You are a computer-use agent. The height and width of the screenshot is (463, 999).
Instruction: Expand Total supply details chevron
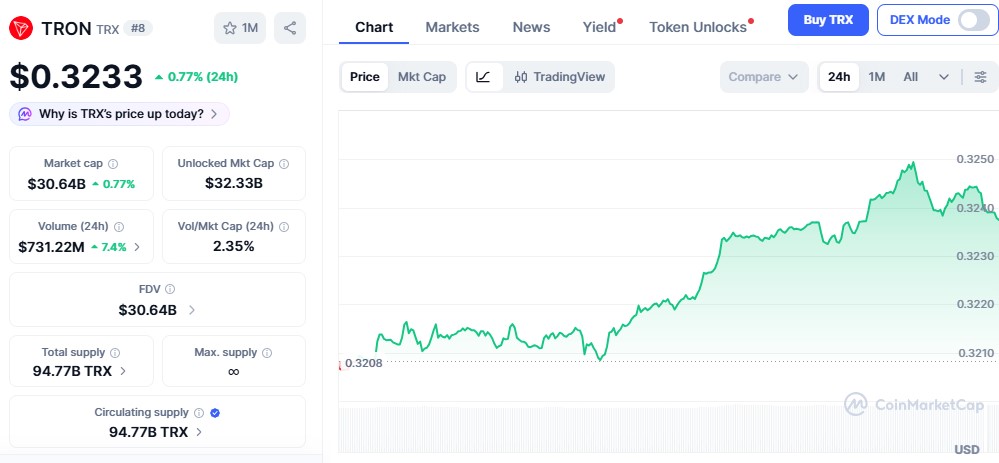(x=123, y=371)
